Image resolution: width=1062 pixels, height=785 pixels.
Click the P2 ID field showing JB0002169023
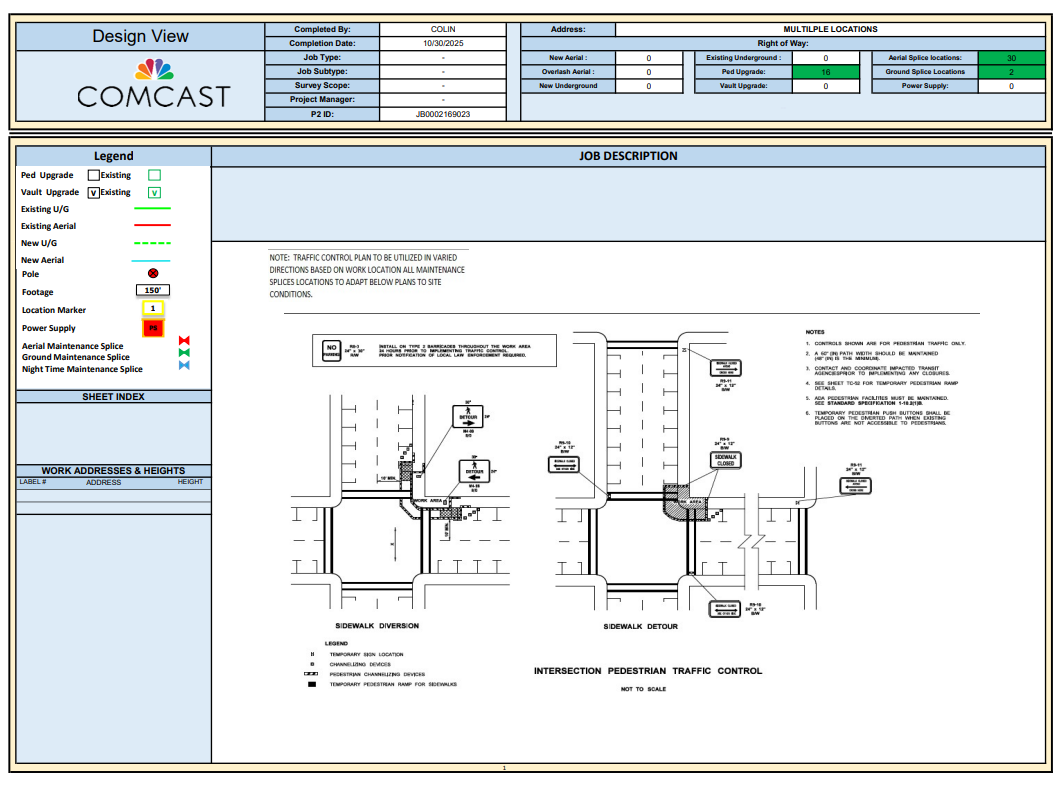point(440,115)
